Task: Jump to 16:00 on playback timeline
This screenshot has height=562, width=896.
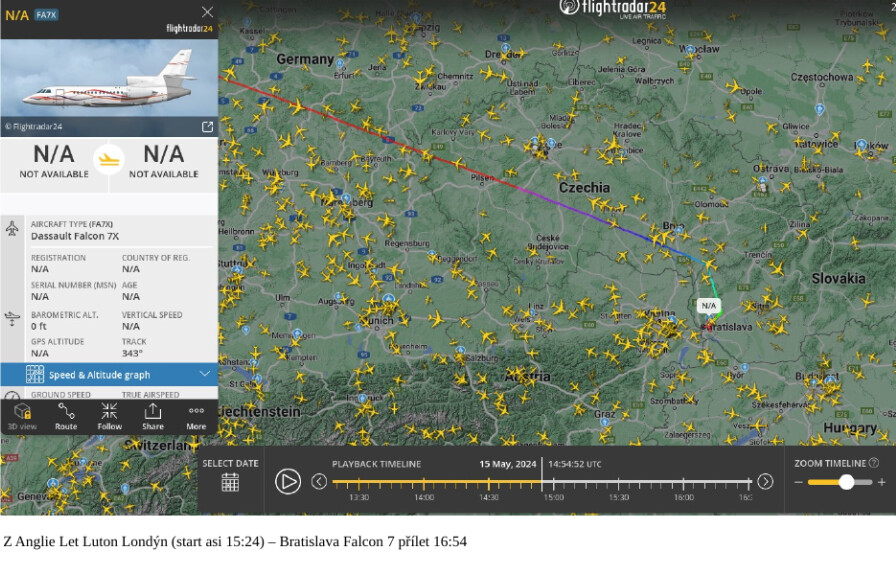Action: pos(685,484)
